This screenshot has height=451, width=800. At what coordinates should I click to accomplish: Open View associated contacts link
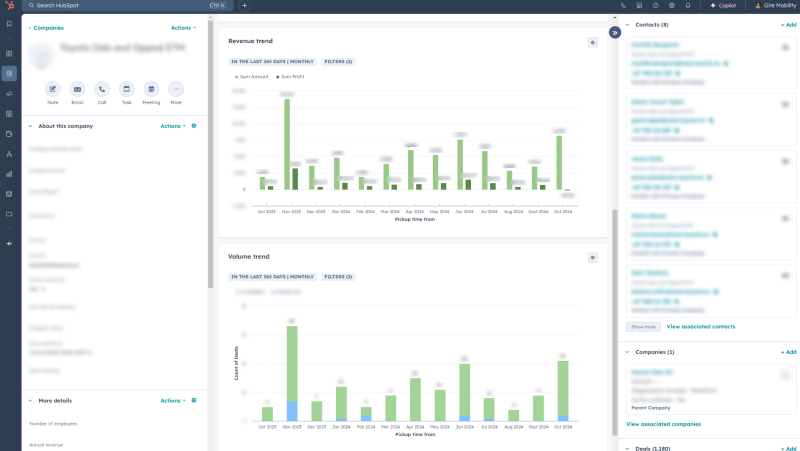coord(701,327)
